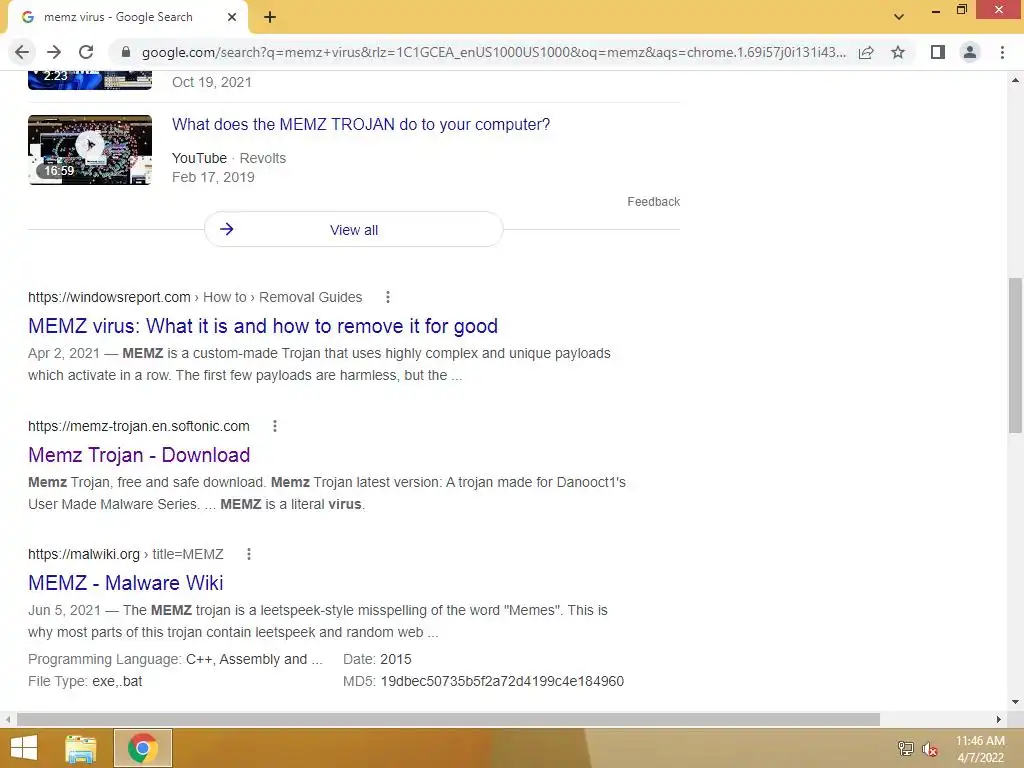The width and height of the screenshot is (1024, 768).
Task: Open Chrome three-dot menu
Action: pos(1002,52)
